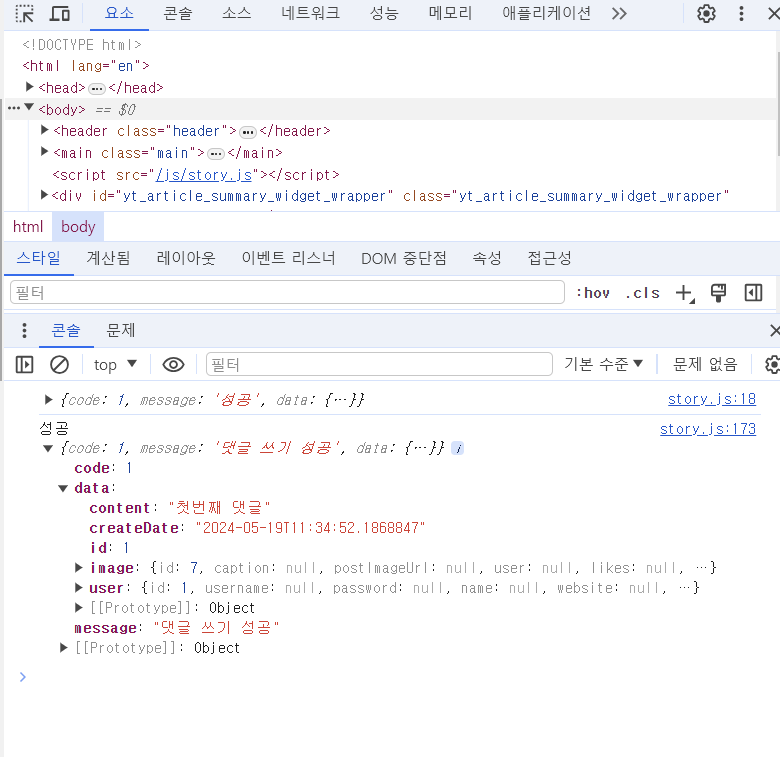Open the 애플리케이션 tab

(x=546, y=13)
